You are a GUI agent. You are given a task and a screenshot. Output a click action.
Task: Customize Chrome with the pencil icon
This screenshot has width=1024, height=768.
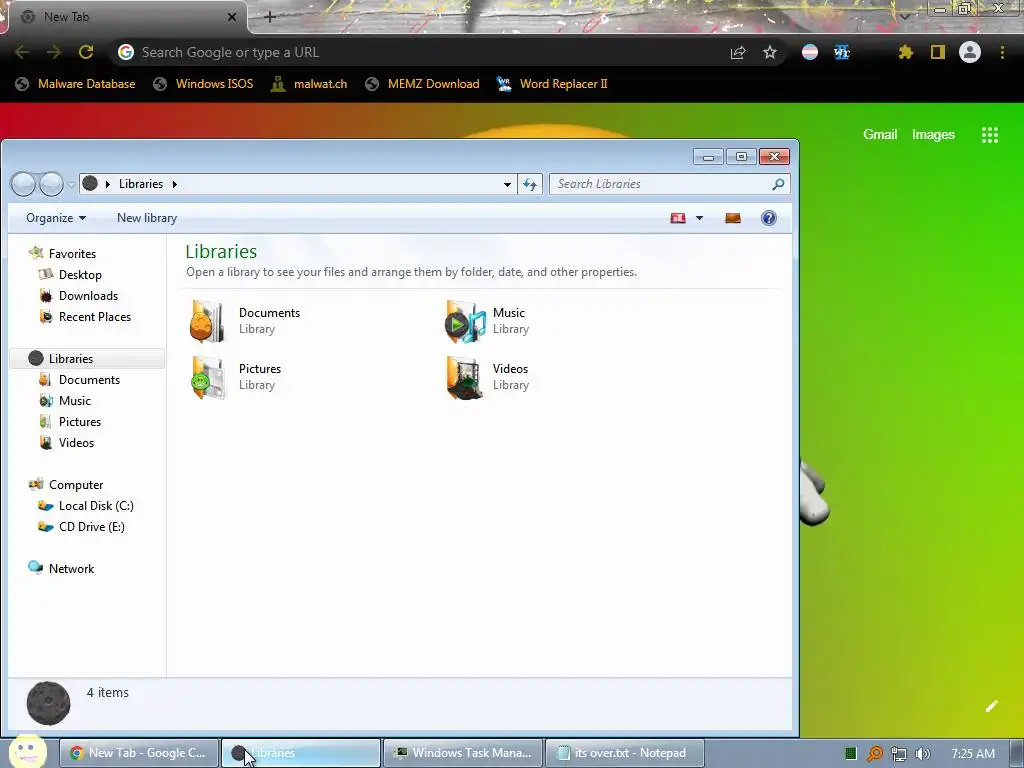click(x=991, y=706)
